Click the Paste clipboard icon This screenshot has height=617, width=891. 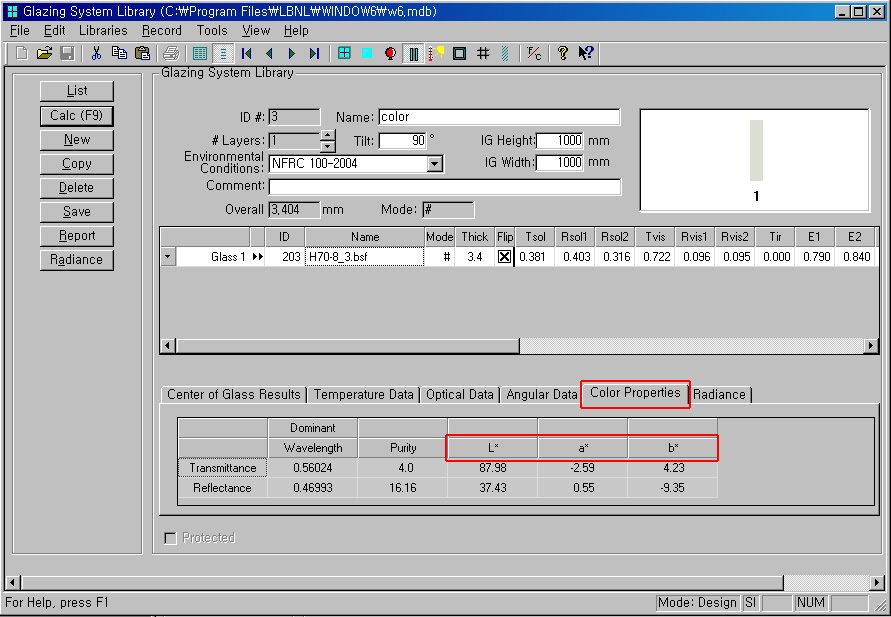(142, 53)
